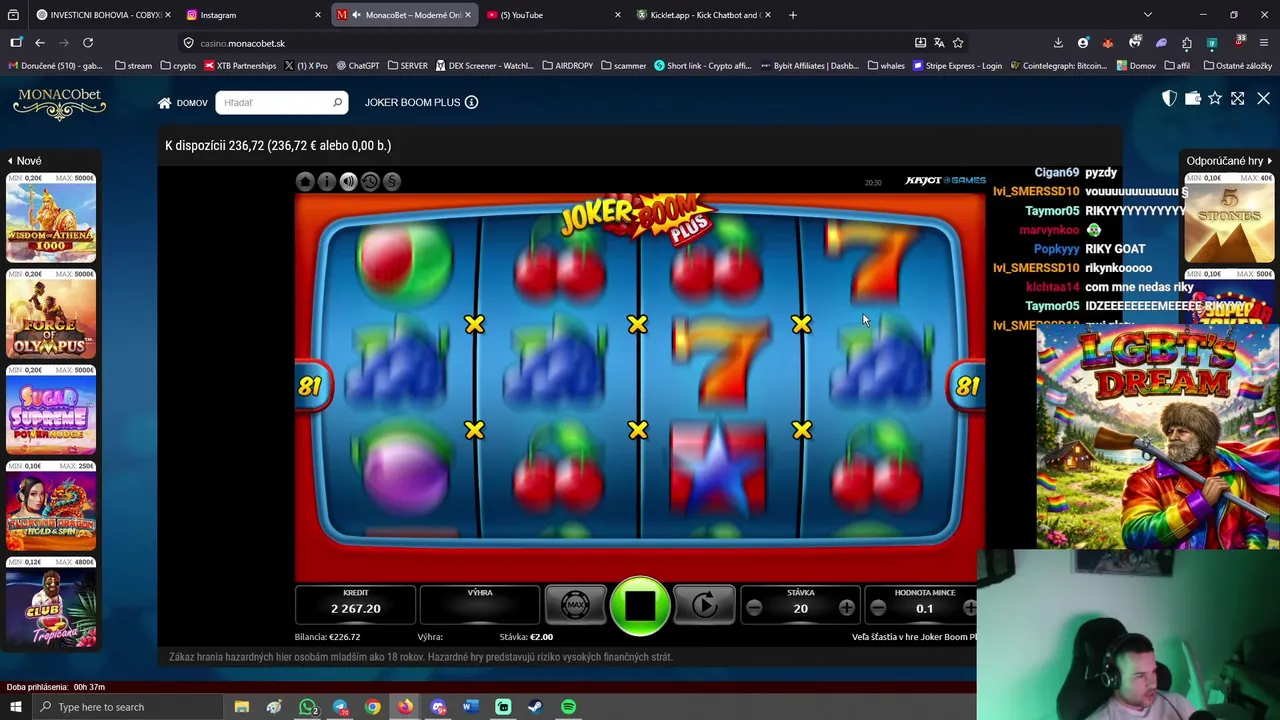
Task: Open the browser extensions puzzle icon
Action: 1187,43
